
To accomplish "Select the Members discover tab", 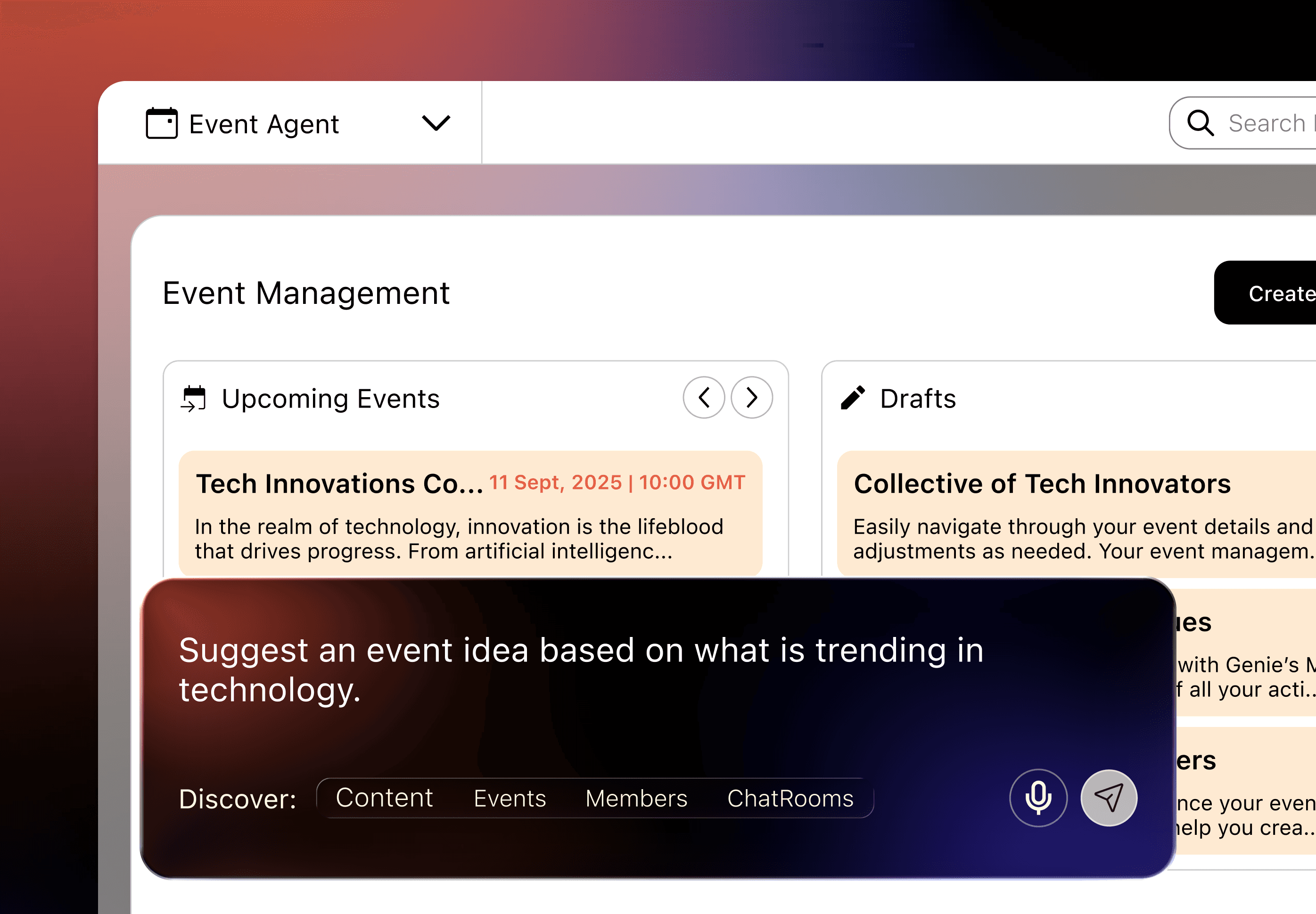I will coord(636,798).
